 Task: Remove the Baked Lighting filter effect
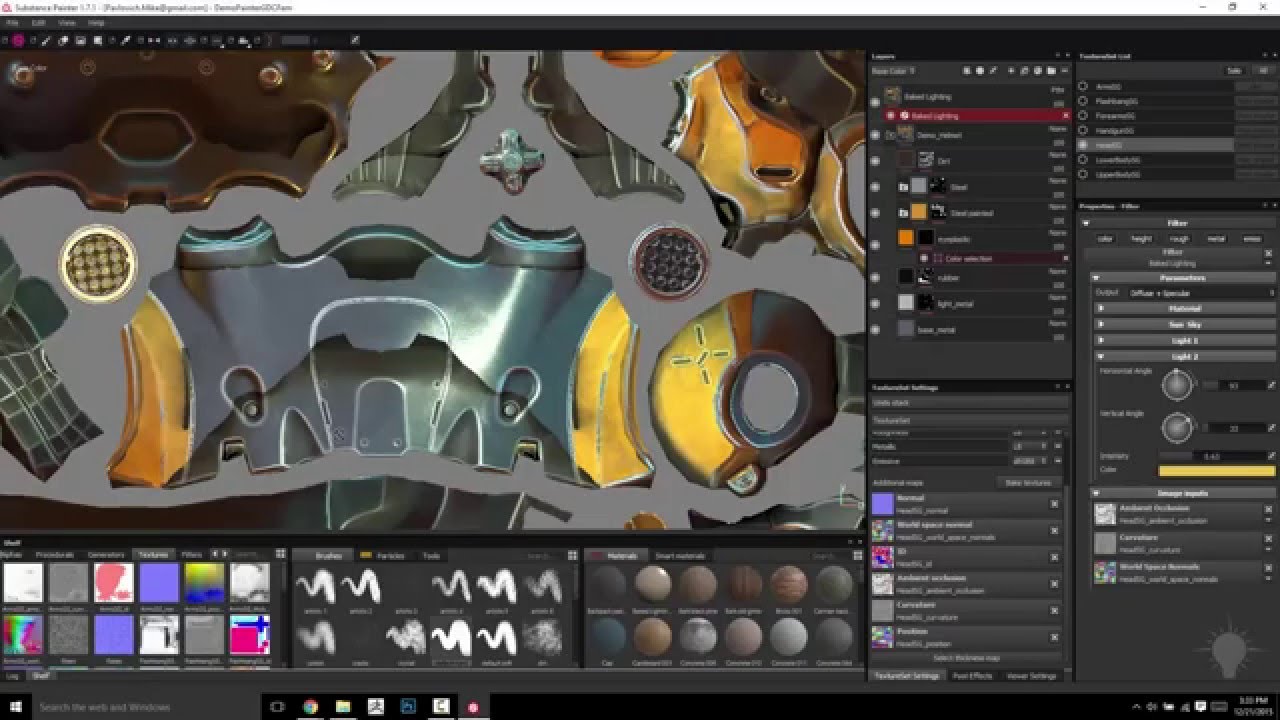pos(1065,116)
